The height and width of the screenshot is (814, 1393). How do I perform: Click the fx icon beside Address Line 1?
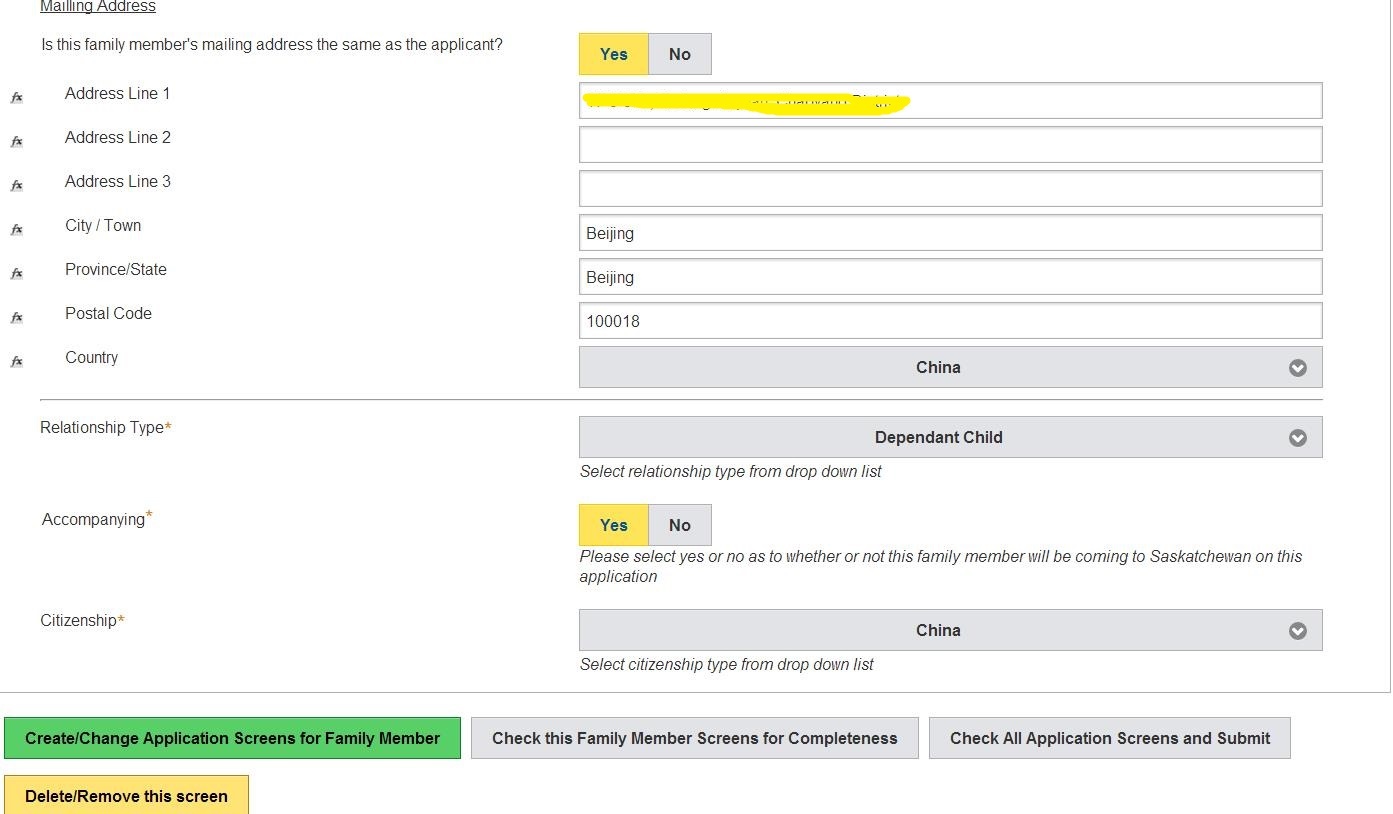[x=16, y=98]
